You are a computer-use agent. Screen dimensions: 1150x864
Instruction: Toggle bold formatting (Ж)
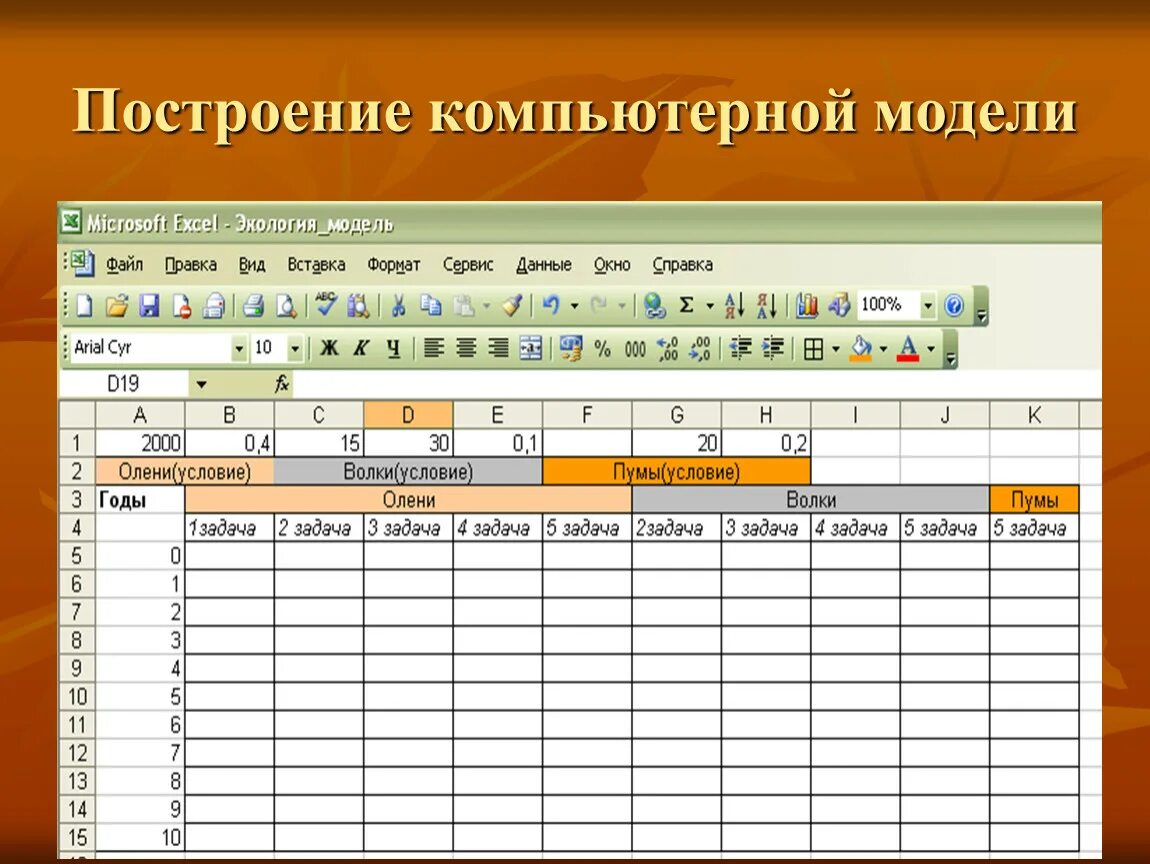click(329, 348)
